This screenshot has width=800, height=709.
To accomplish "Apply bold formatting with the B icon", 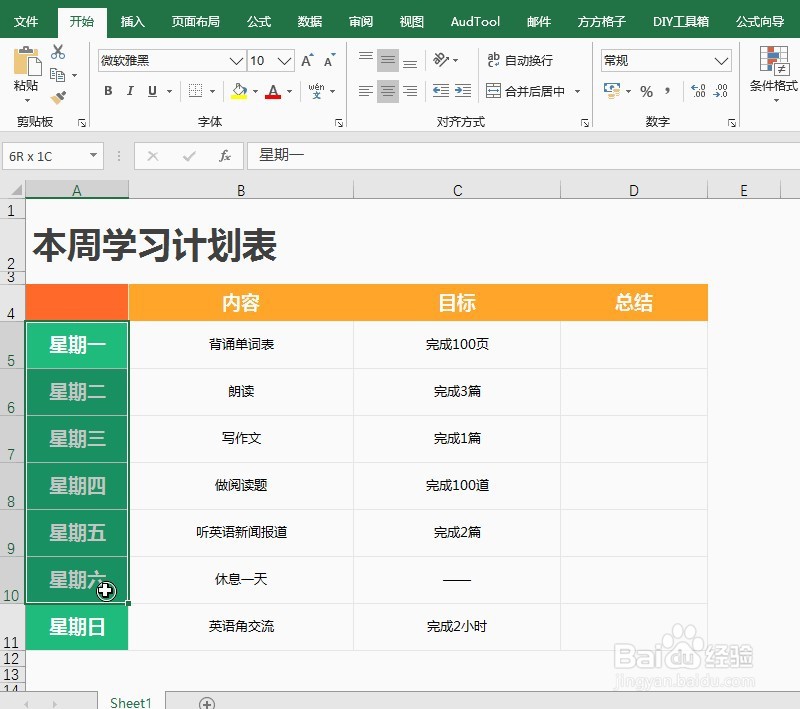I will [108, 90].
